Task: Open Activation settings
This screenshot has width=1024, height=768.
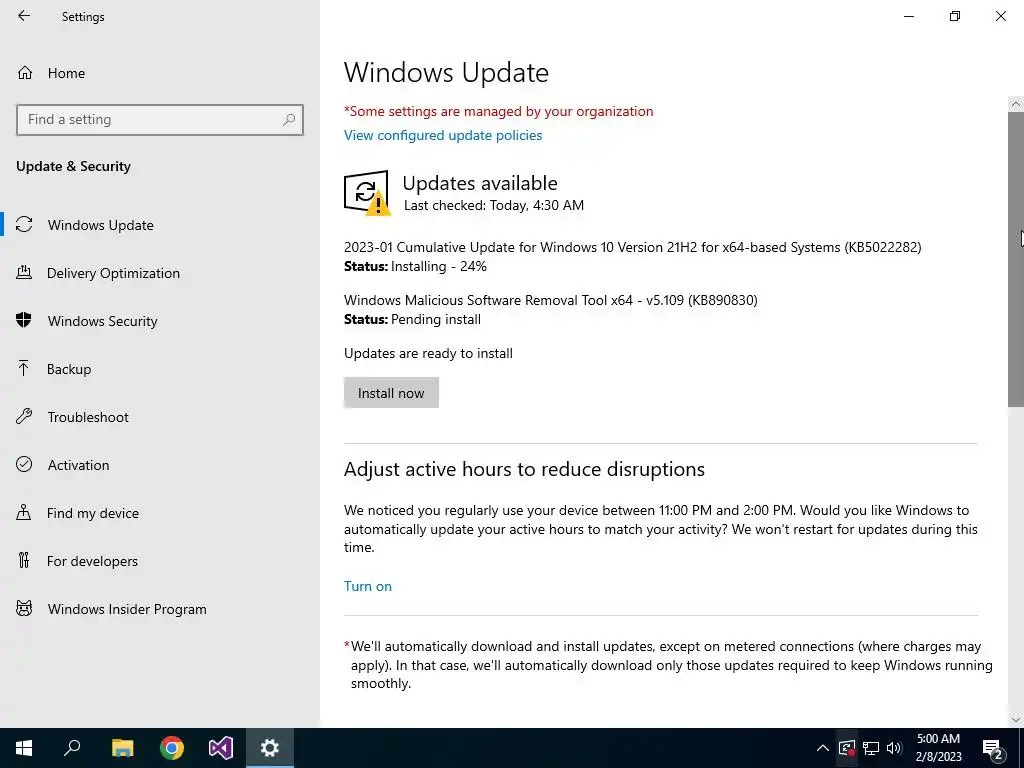Action: [x=160, y=465]
